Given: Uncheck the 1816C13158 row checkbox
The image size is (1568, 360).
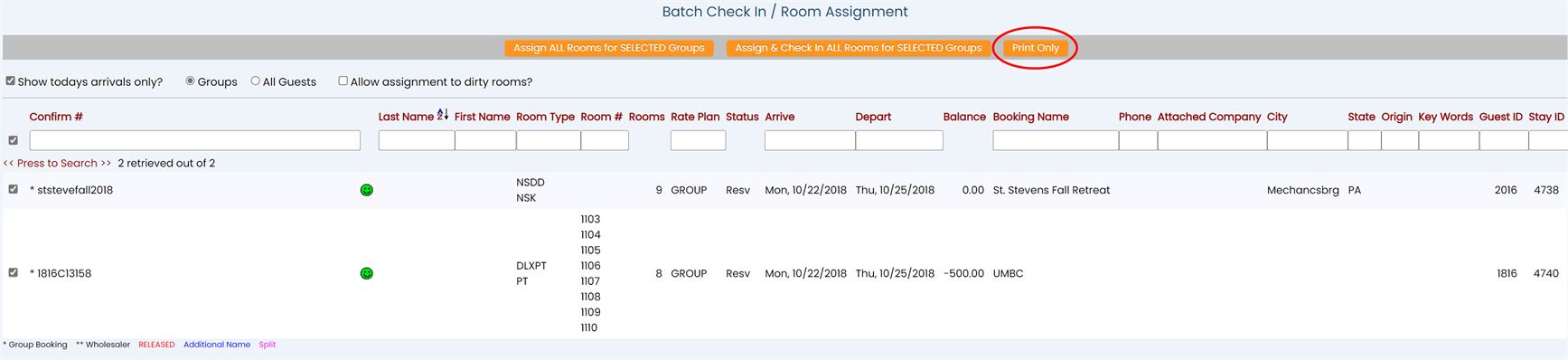Looking at the screenshot, I should [14, 272].
